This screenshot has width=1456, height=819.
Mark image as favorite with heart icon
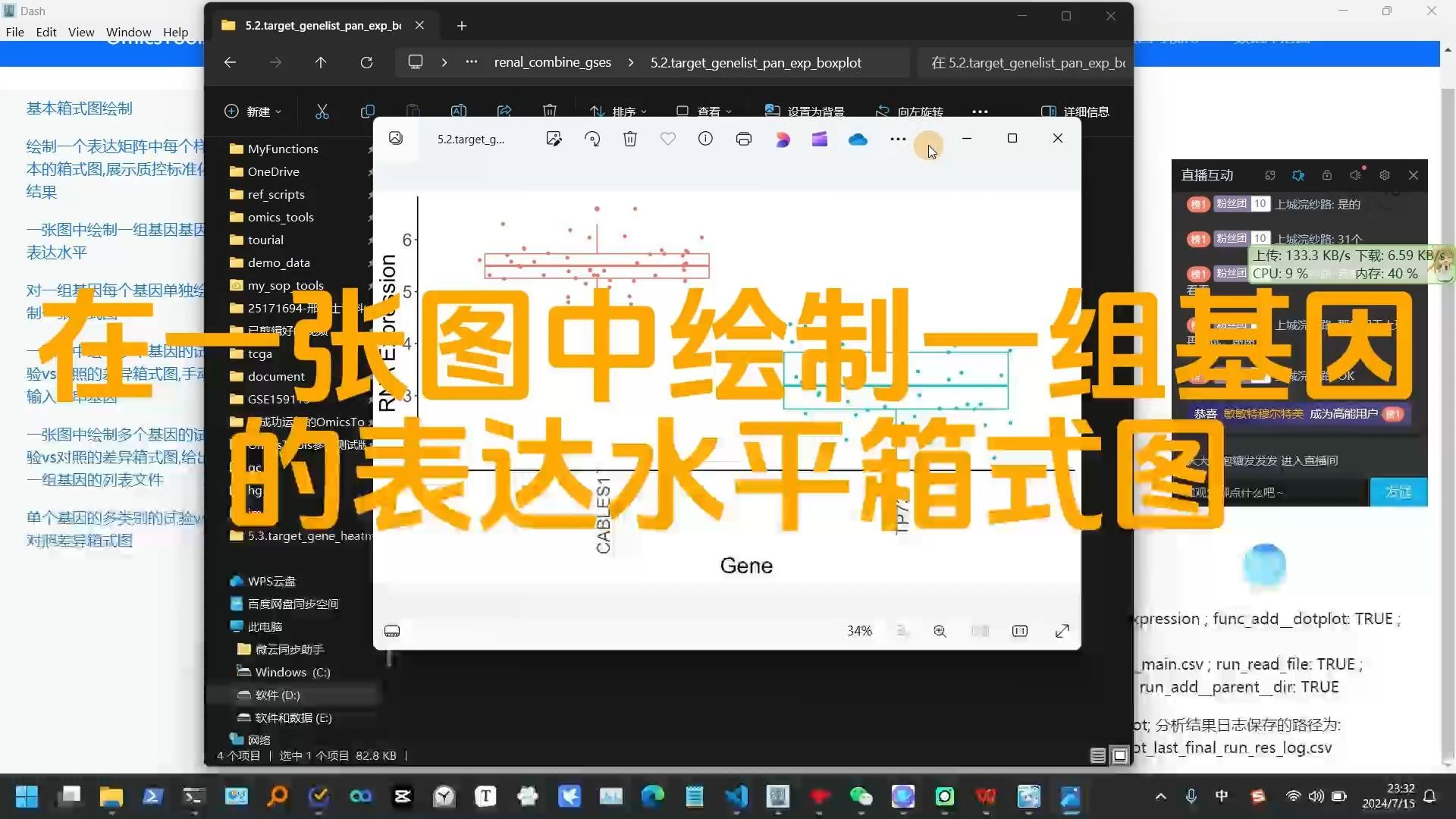(x=667, y=139)
